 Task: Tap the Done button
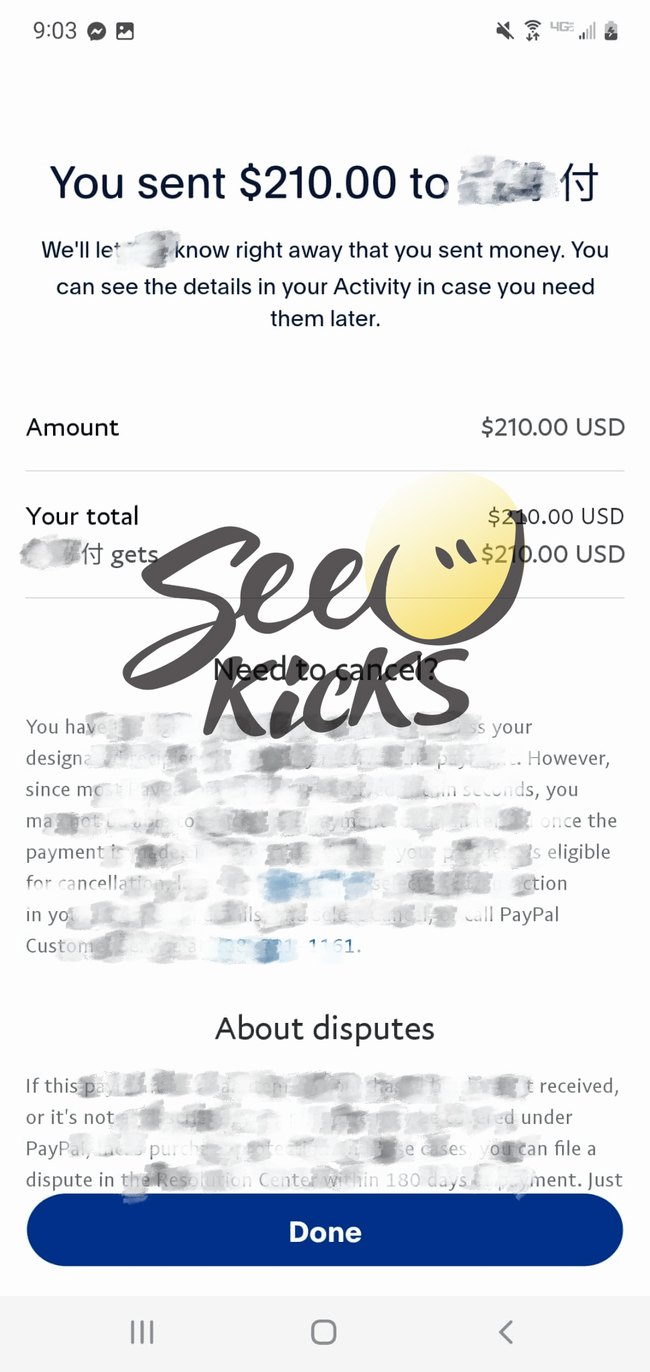coord(324,1231)
